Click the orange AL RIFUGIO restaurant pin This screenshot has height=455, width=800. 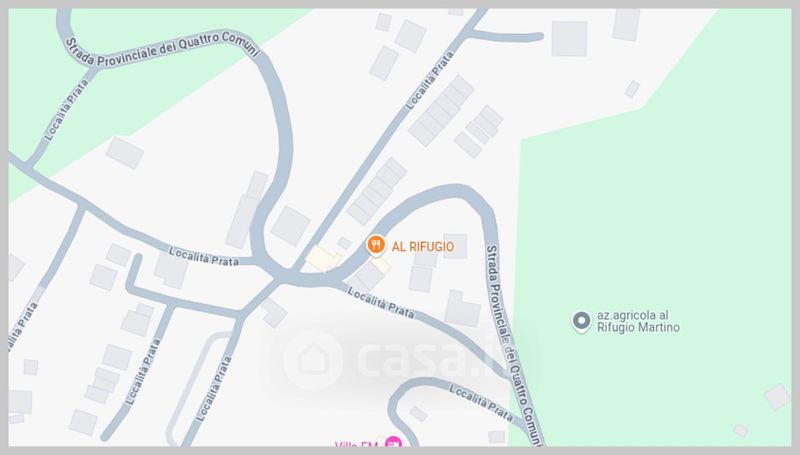pos(376,246)
